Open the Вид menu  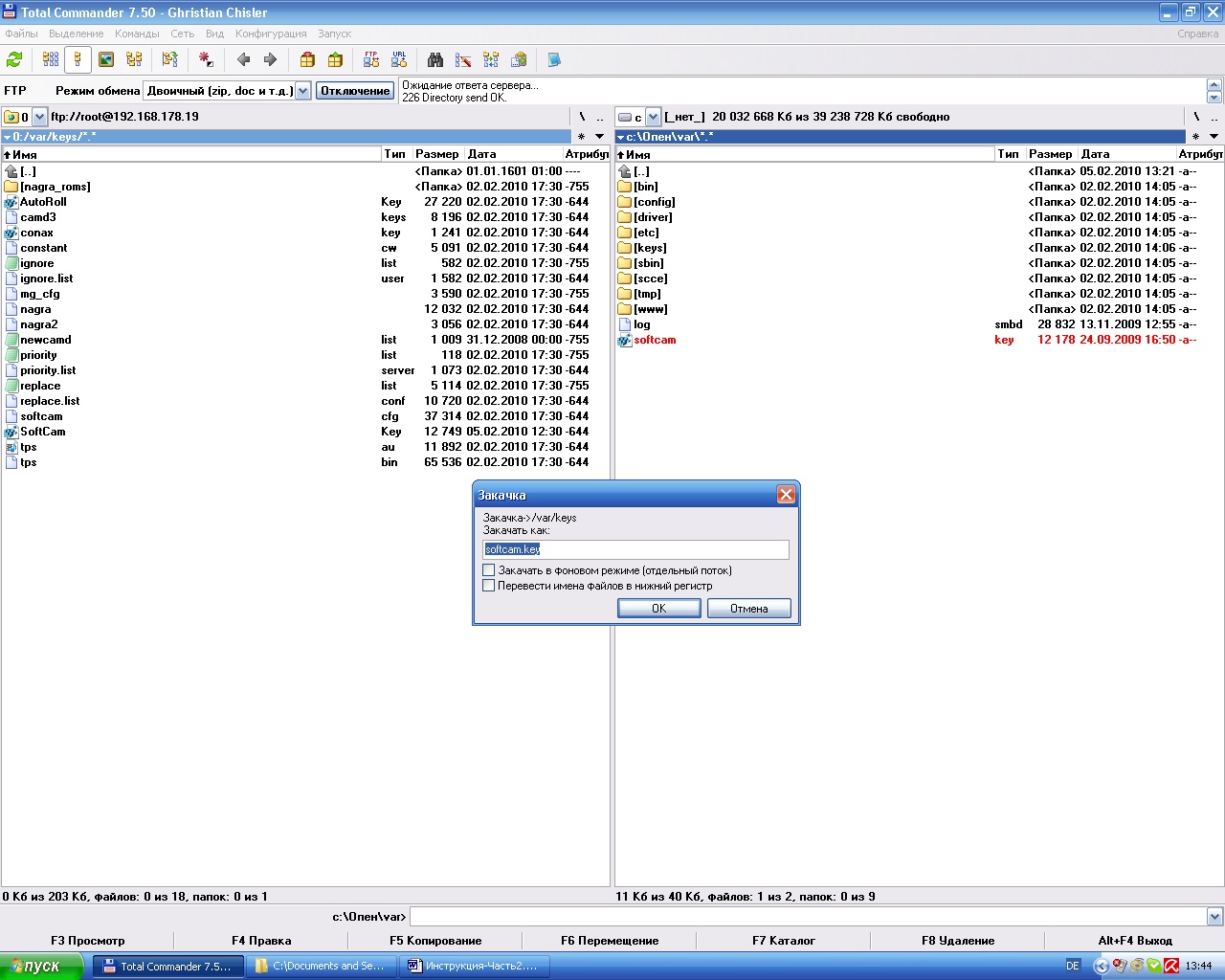pyautogui.click(x=215, y=33)
